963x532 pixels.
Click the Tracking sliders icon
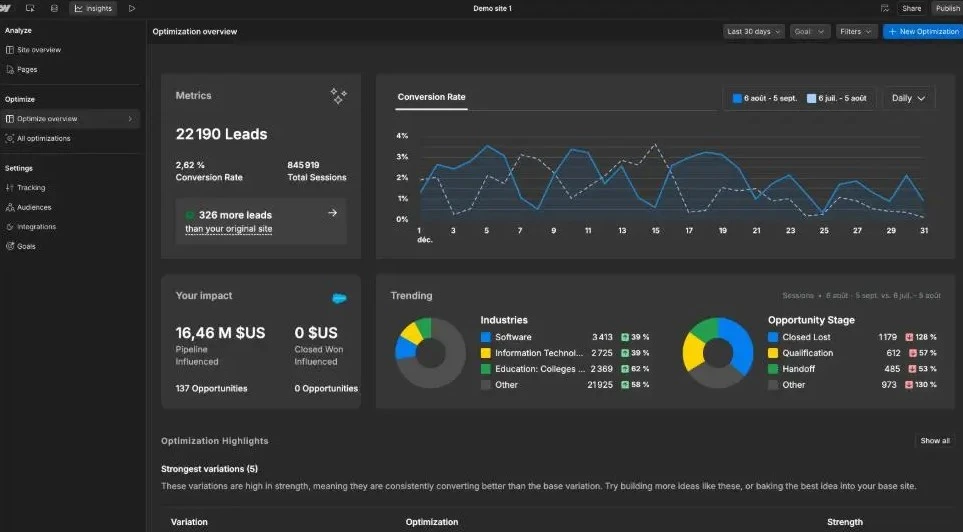pyautogui.click(x=9, y=187)
